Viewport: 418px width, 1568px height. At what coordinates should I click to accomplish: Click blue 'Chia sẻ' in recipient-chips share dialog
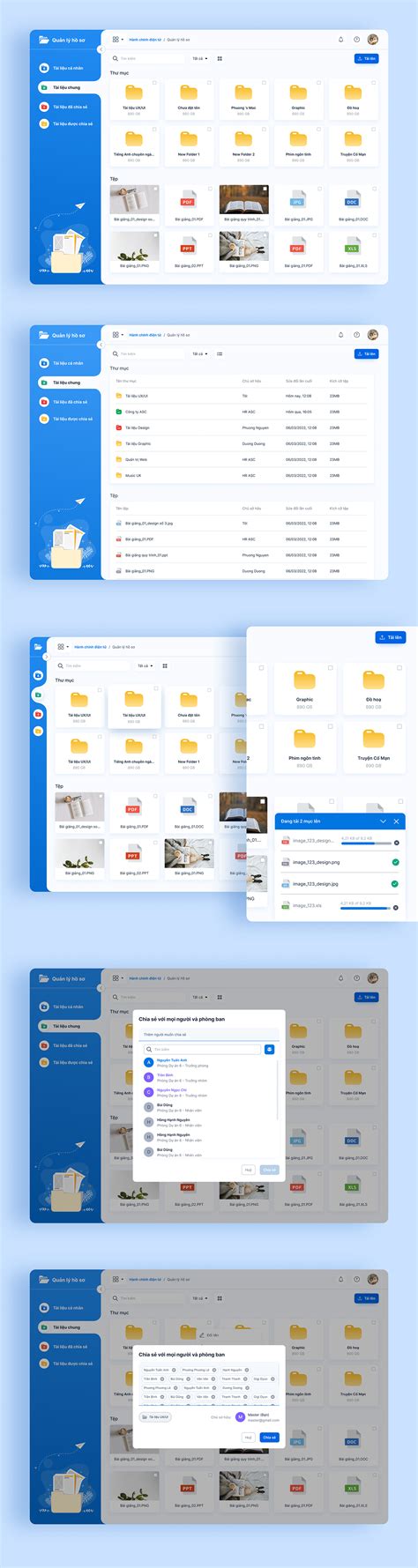tap(269, 1438)
